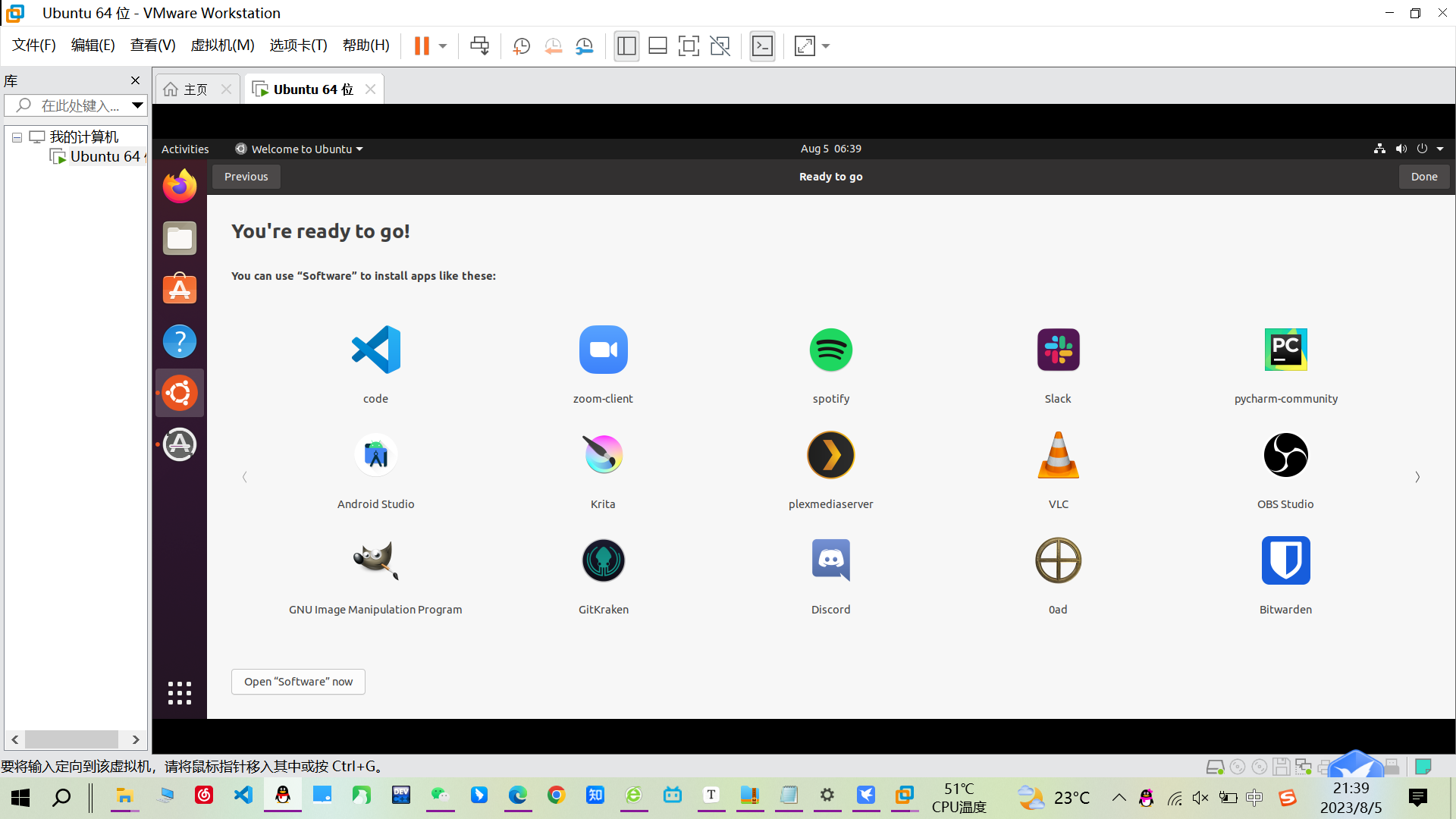This screenshot has height=819, width=1456.
Task: Open Windows notification center icon
Action: (x=1417, y=797)
